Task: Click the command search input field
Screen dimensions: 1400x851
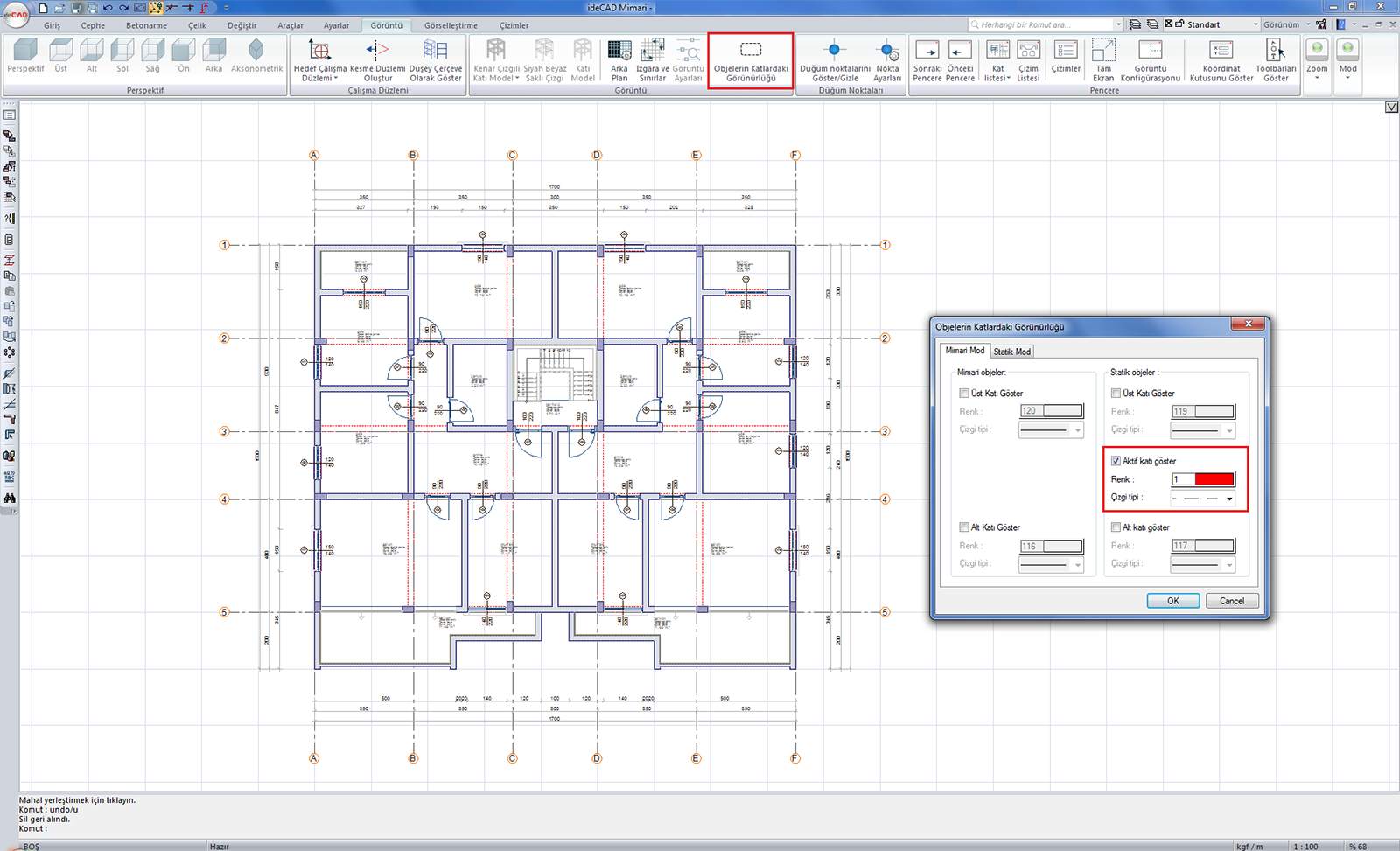Action: click(1041, 24)
